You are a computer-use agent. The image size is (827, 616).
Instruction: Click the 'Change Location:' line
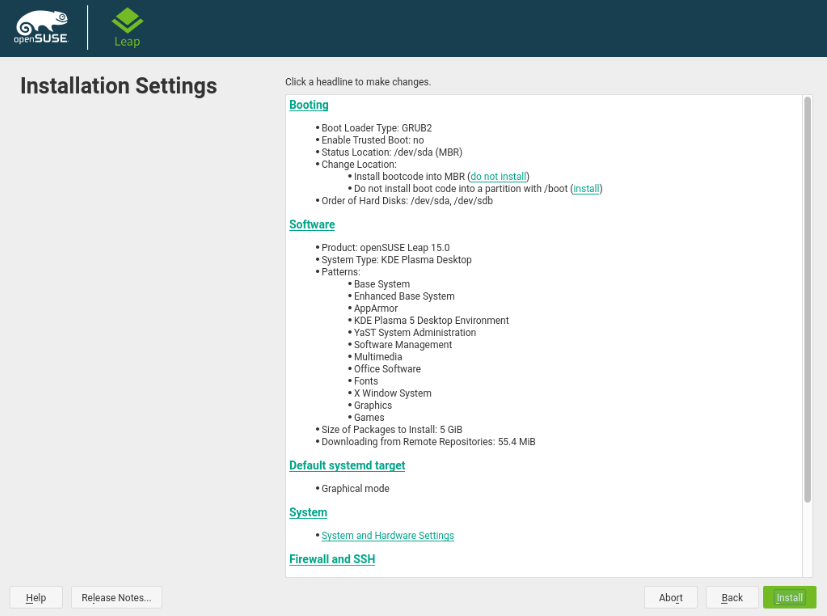tap(359, 164)
